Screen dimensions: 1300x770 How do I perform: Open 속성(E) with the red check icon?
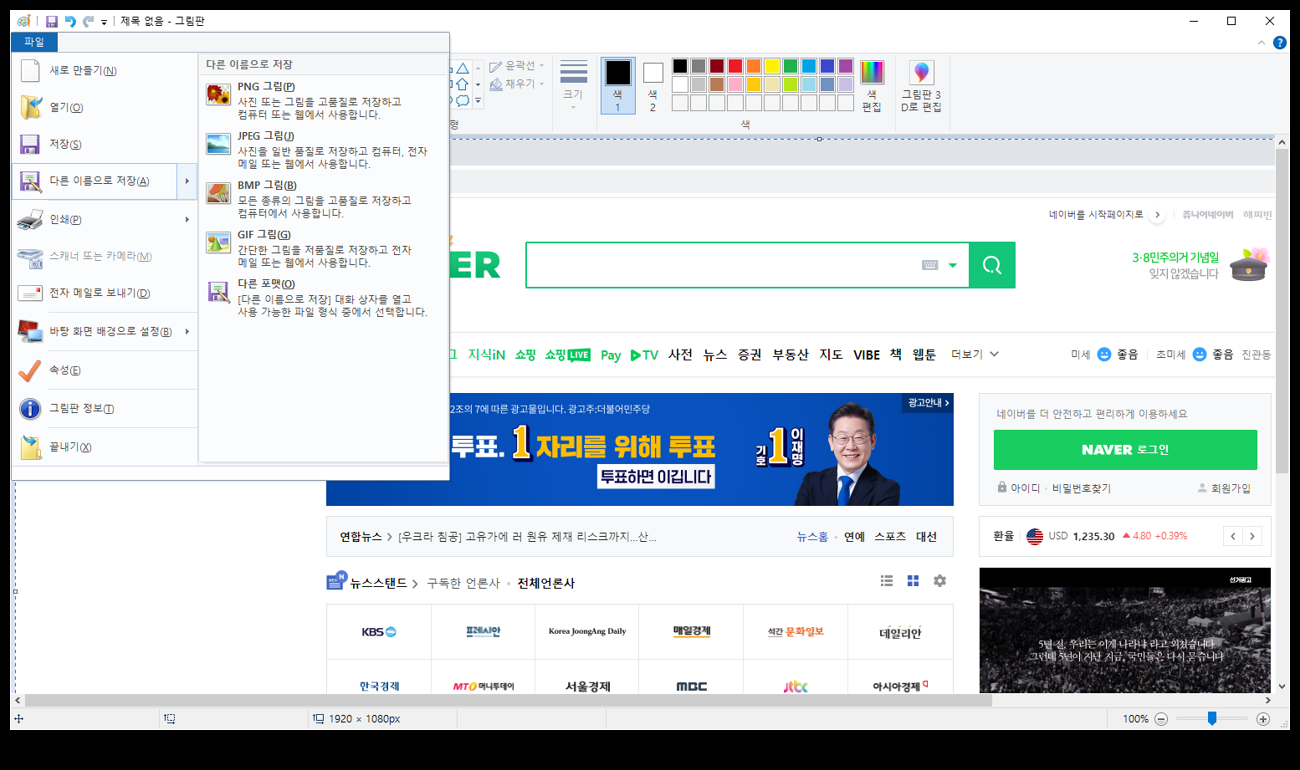[105, 370]
